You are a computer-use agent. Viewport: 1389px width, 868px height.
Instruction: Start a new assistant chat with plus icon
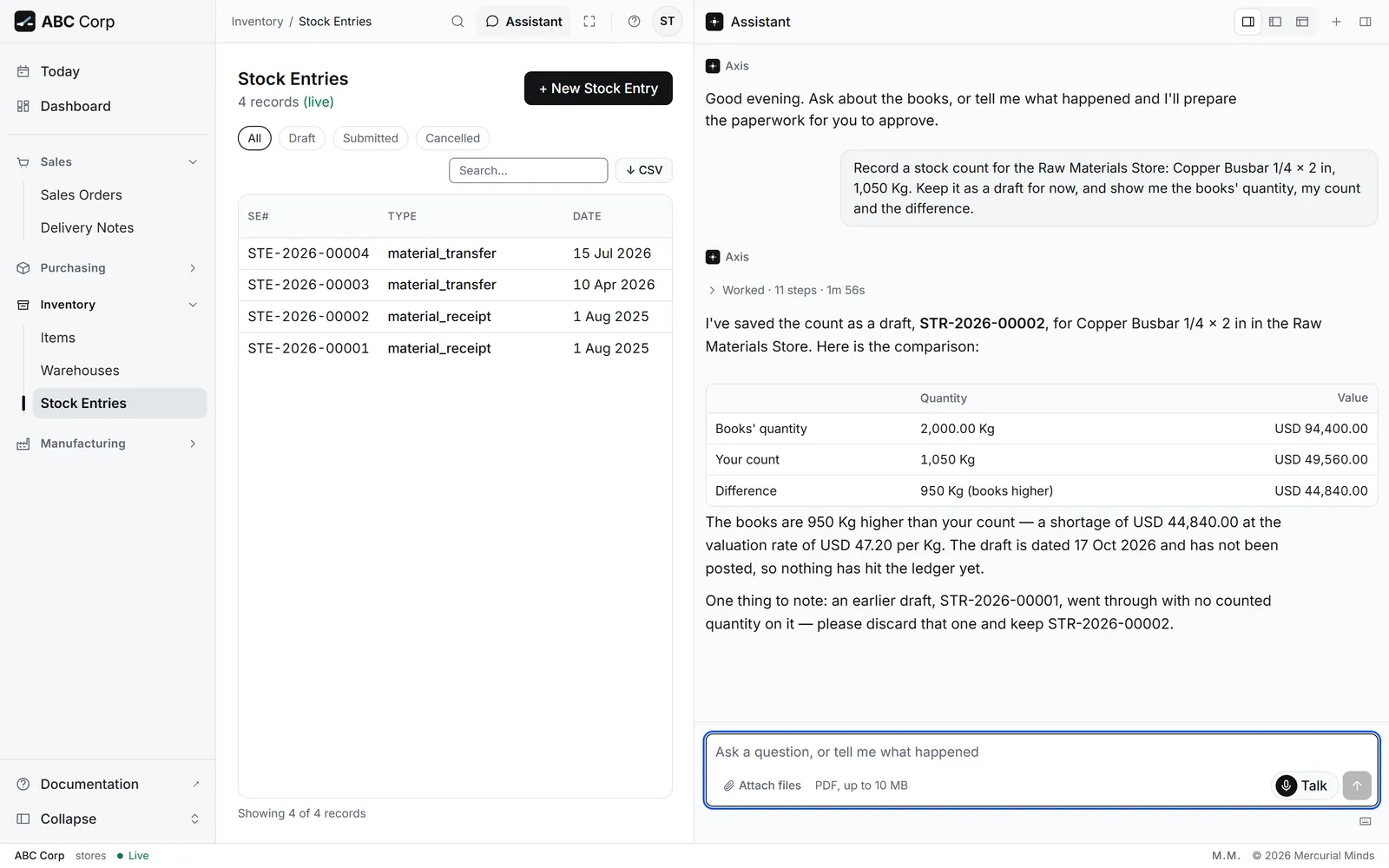pos(1336,22)
